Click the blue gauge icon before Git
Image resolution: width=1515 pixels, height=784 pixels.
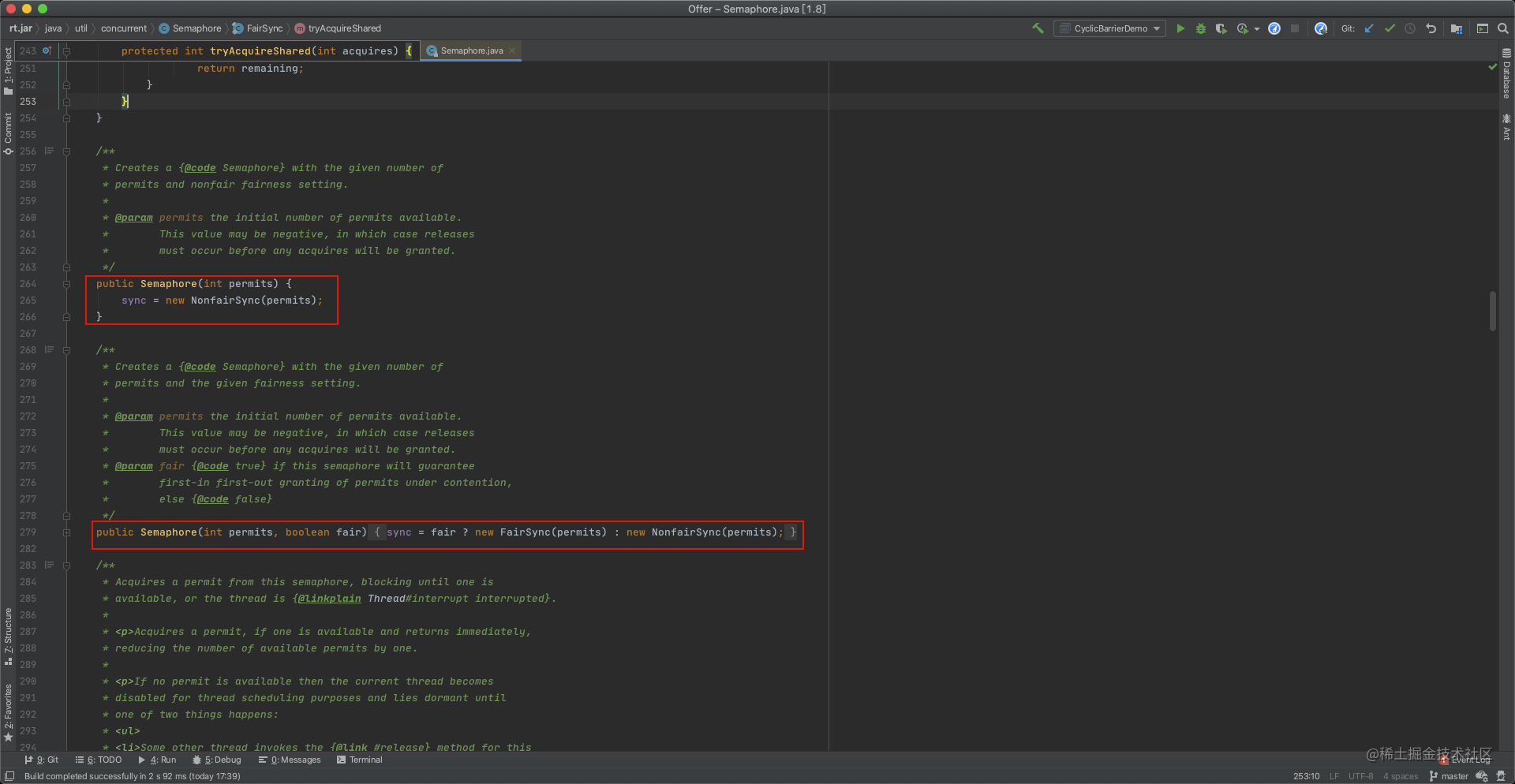coord(1321,28)
